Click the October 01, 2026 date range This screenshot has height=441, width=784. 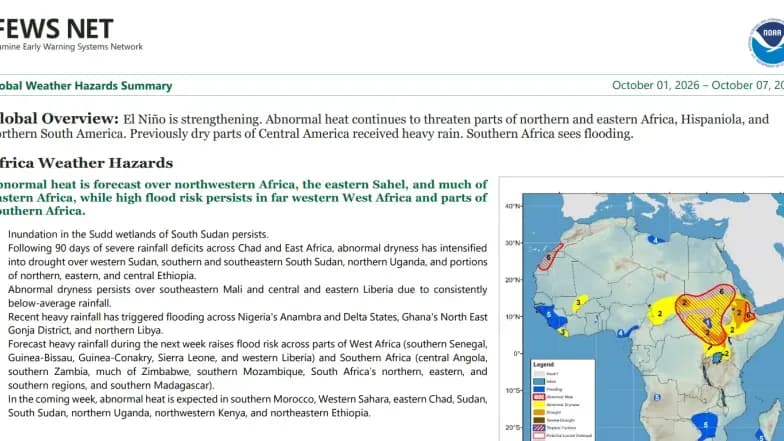click(x=698, y=85)
